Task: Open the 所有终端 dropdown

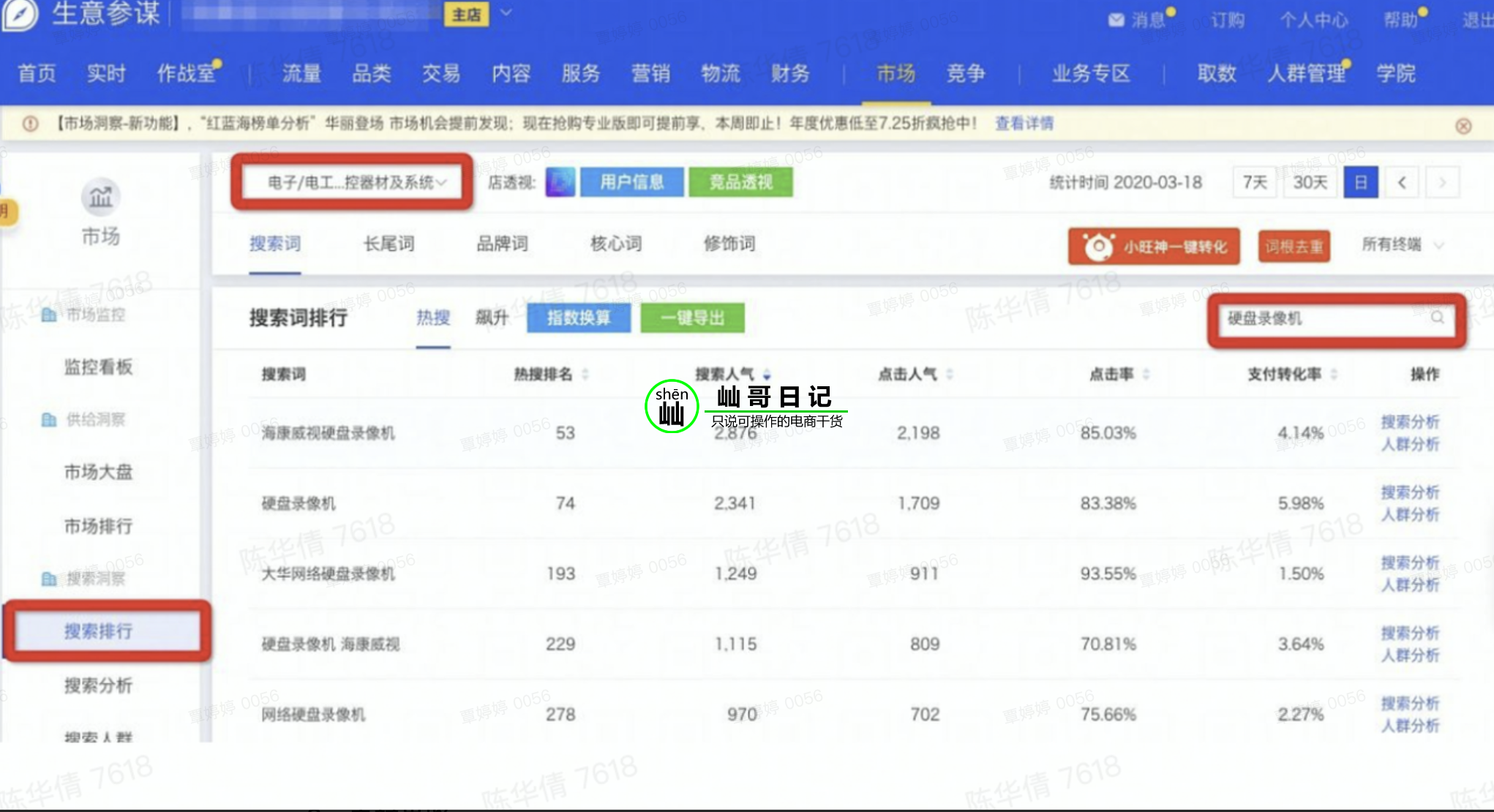Action: tap(1403, 244)
